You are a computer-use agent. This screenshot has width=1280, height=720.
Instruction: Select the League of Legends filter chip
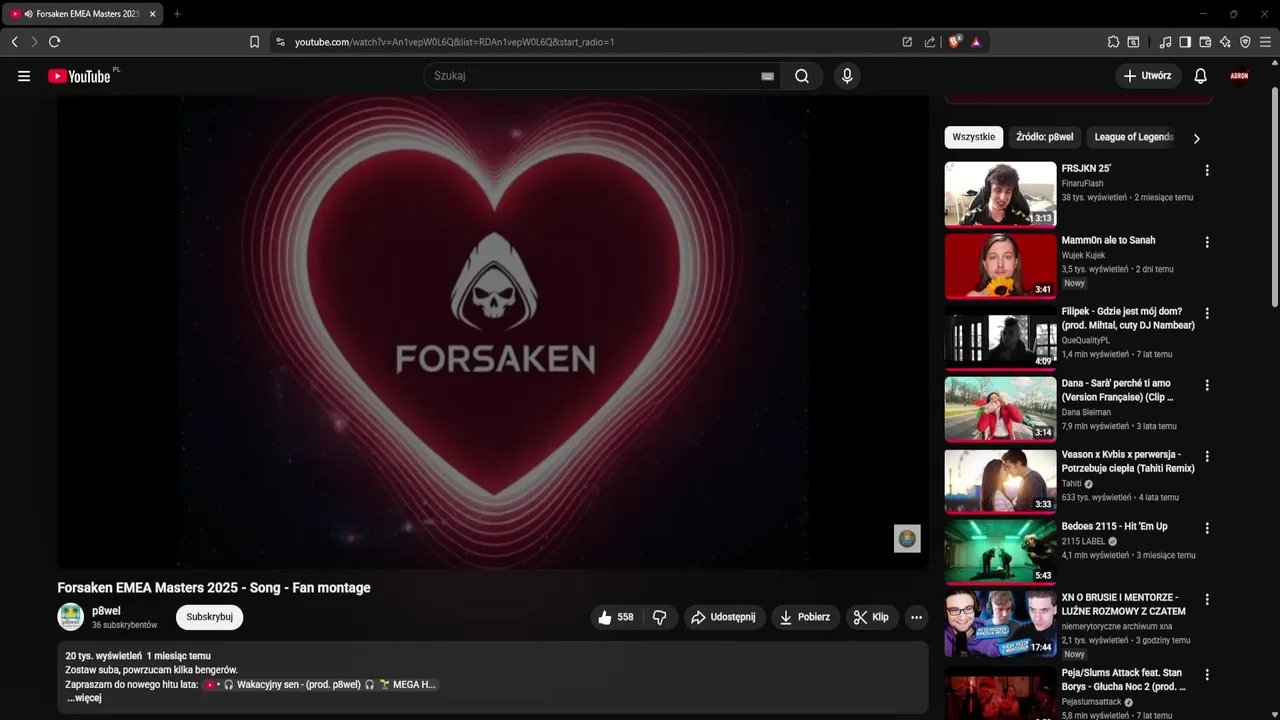(1133, 137)
